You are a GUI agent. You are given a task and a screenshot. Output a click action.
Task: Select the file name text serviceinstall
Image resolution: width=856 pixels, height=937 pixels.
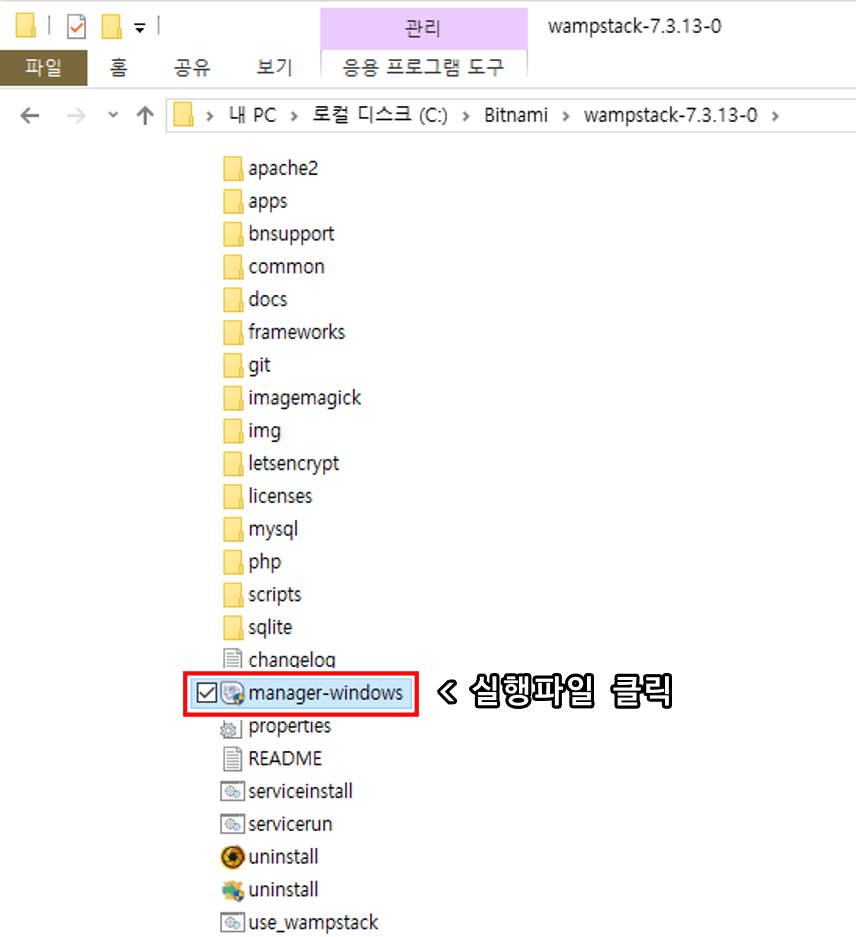[x=301, y=792]
